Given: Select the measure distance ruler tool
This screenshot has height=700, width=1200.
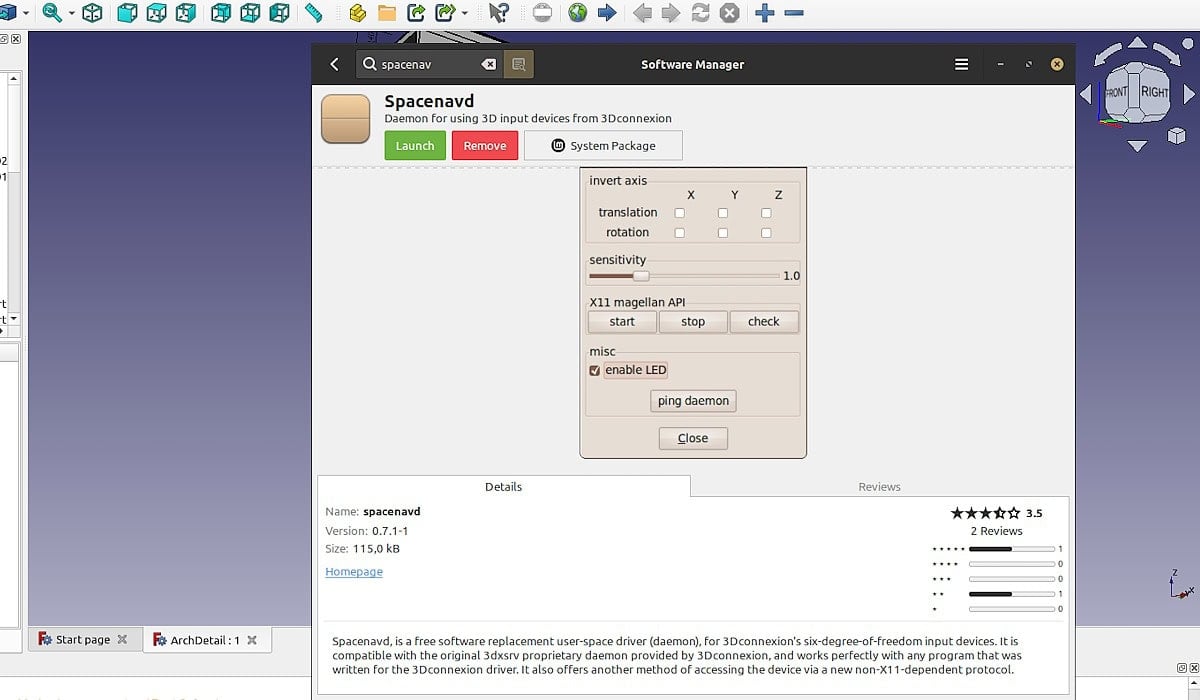Looking at the screenshot, I should [x=314, y=13].
